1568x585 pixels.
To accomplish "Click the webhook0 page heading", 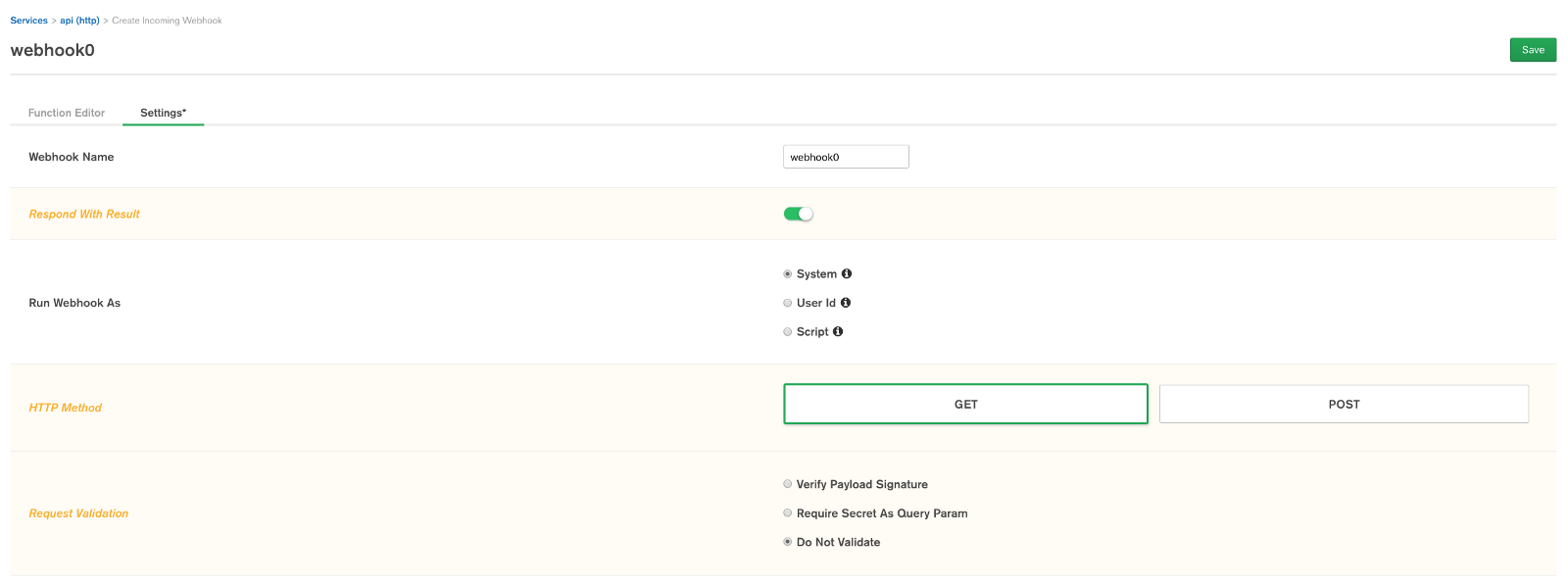I will tap(53, 50).
